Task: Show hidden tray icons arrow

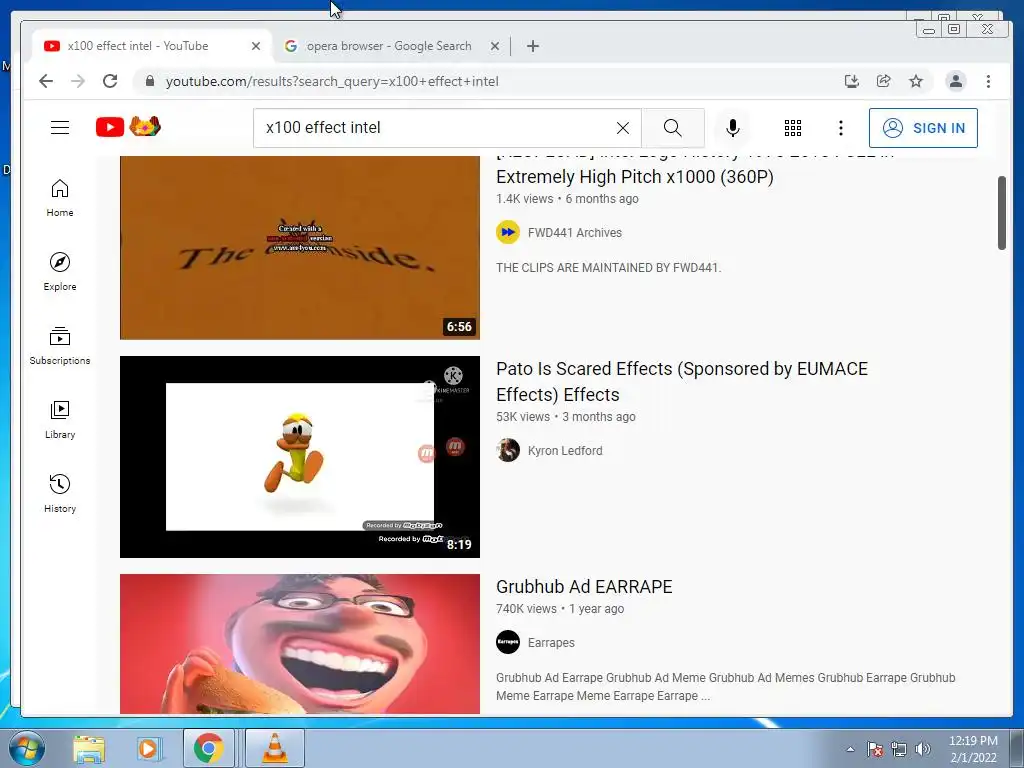Action: 850,749
